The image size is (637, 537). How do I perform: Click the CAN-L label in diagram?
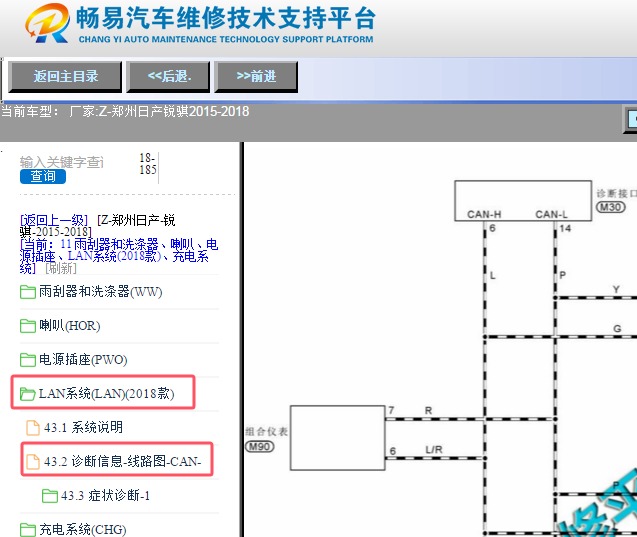pyautogui.click(x=551, y=214)
